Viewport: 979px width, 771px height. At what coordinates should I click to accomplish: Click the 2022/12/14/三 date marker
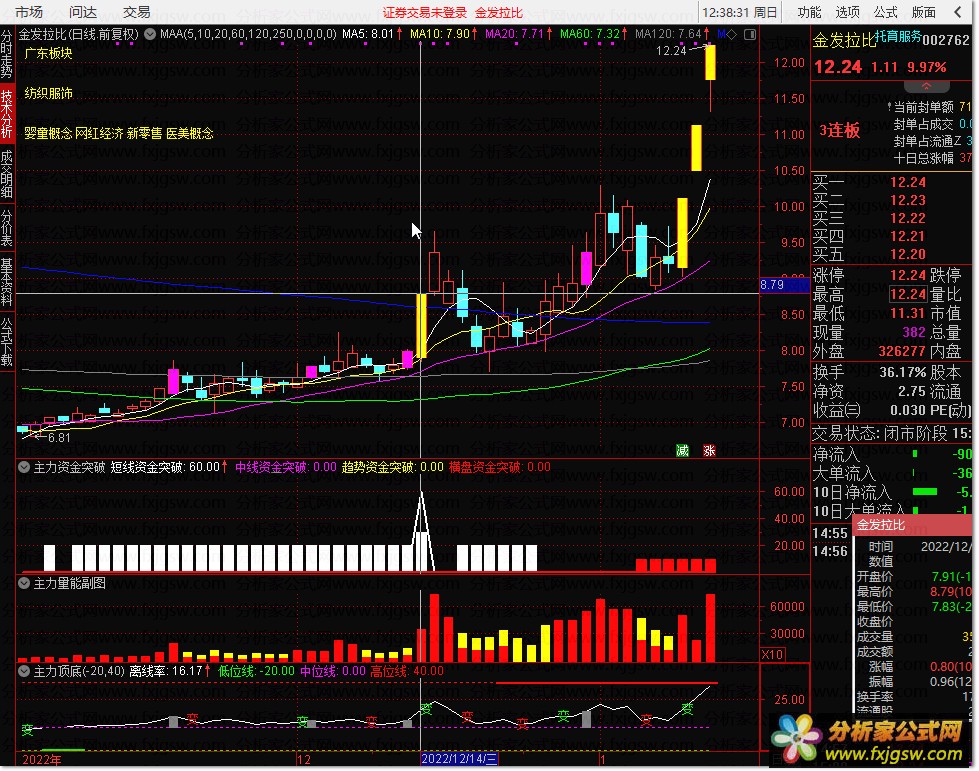(x=460, y=759)
